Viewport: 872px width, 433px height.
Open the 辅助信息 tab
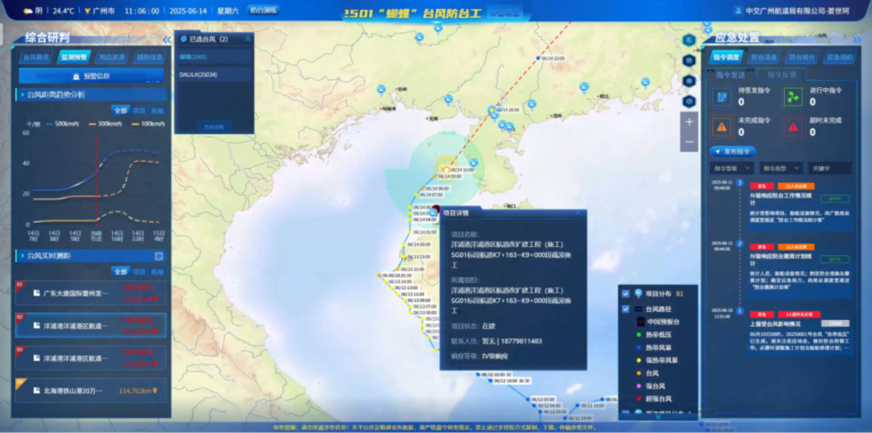pyautogui.click(x=149, y=57)
